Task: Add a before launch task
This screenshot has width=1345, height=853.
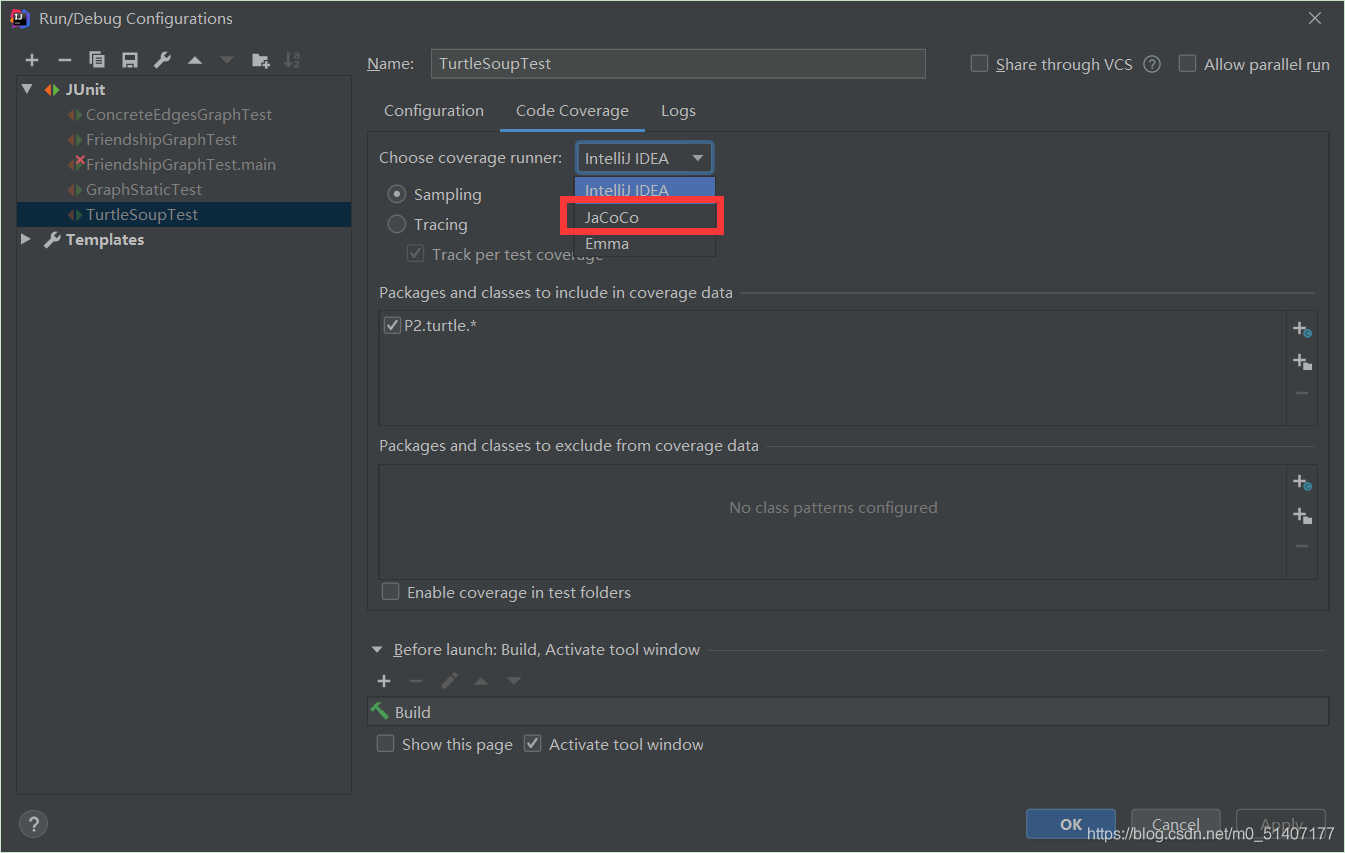Action: [384, 681]
